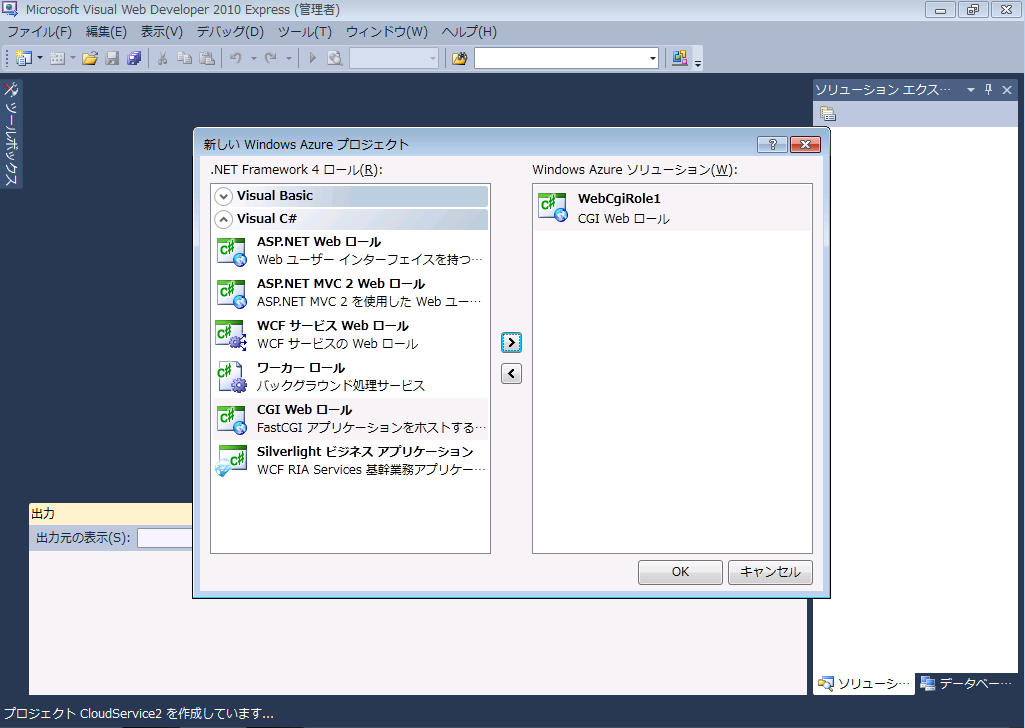Select WebCgiRole1 in the Azure solution list
This screenshot has width=1025, height=728.
[x=672, y=208]
